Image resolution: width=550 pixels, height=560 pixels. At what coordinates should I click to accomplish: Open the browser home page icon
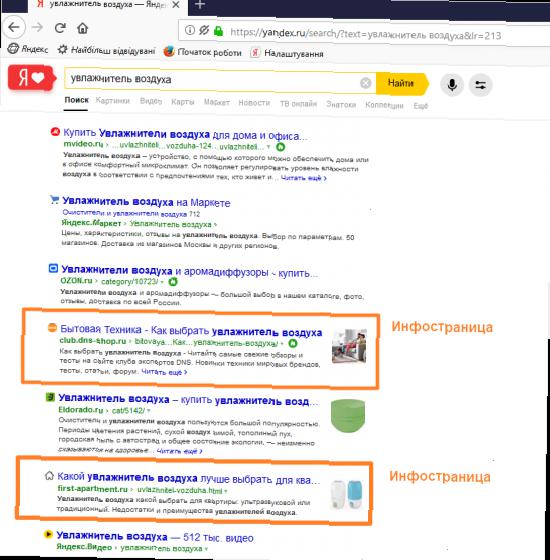point(82,28)
